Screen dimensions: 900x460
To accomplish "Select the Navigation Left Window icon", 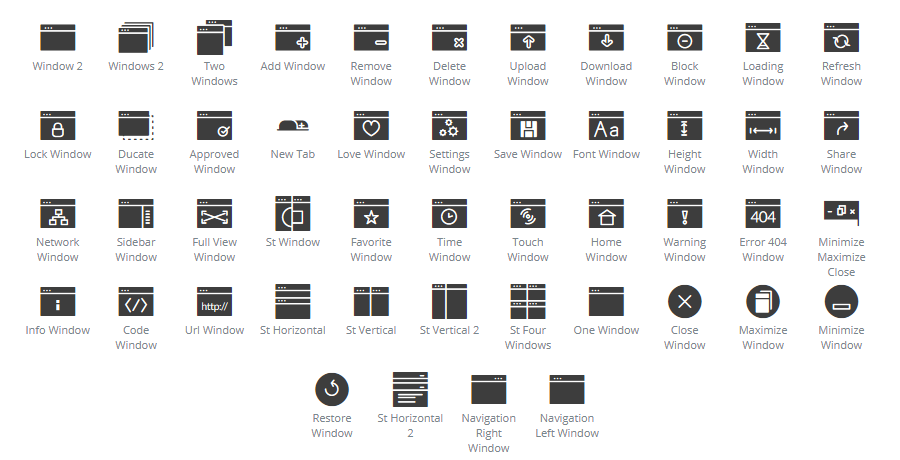I will [x=567, y=390].
